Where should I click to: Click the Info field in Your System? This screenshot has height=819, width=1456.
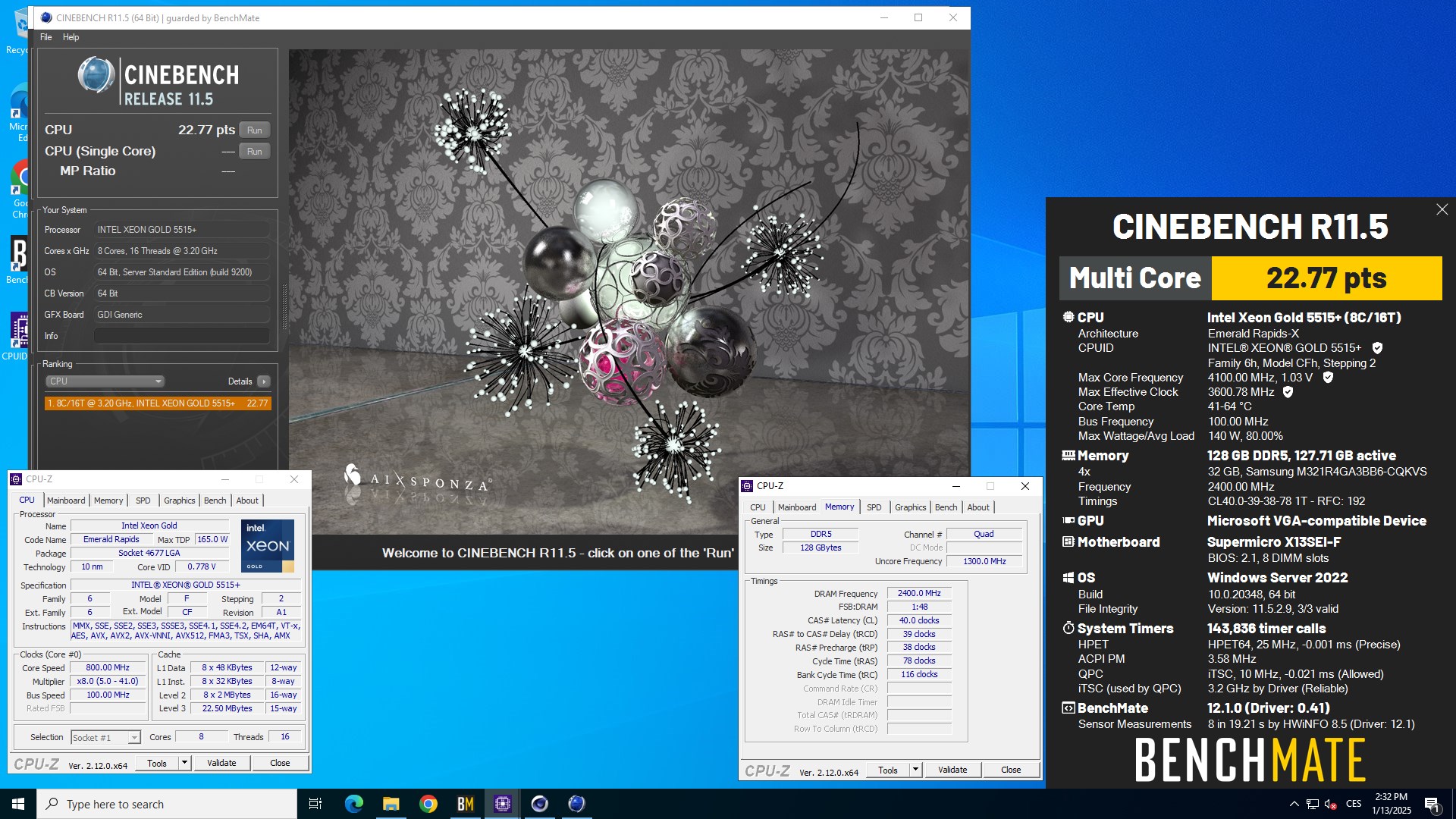pyautogui.click(x=182, y=336)
